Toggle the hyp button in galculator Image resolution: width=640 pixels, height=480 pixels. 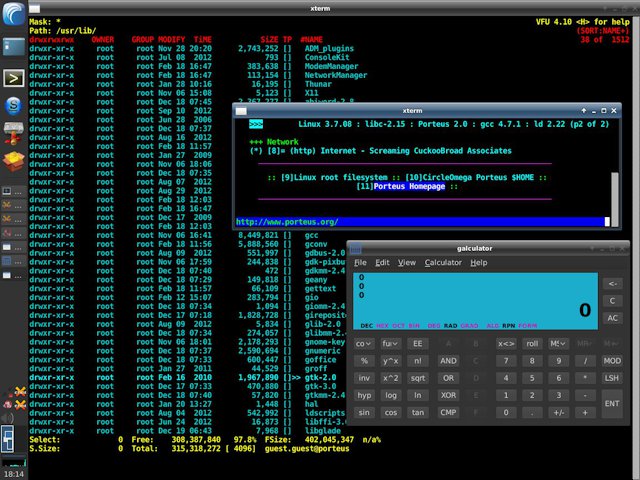click(x=364, y=395)
